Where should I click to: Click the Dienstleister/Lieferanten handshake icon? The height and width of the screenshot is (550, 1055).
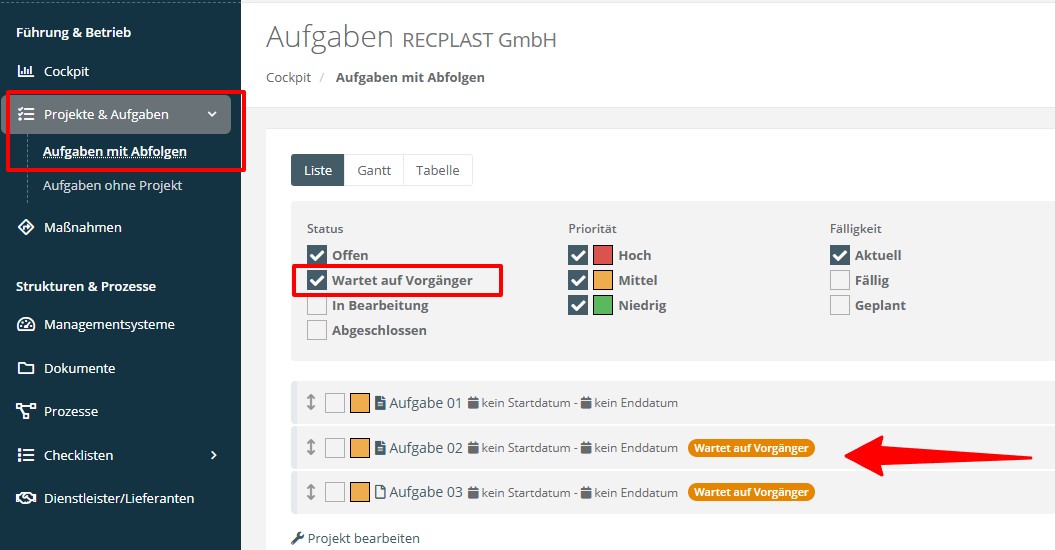[26, 498]
